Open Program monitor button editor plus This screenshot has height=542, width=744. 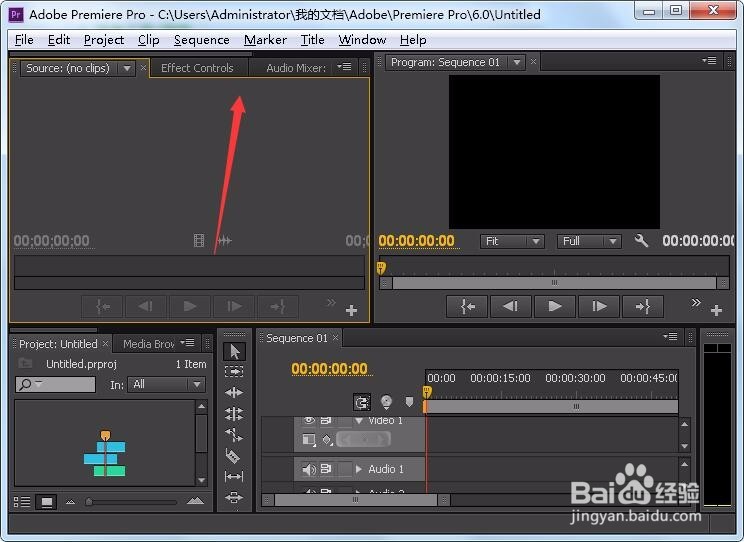pyautogui.click(x=716, y=310)
